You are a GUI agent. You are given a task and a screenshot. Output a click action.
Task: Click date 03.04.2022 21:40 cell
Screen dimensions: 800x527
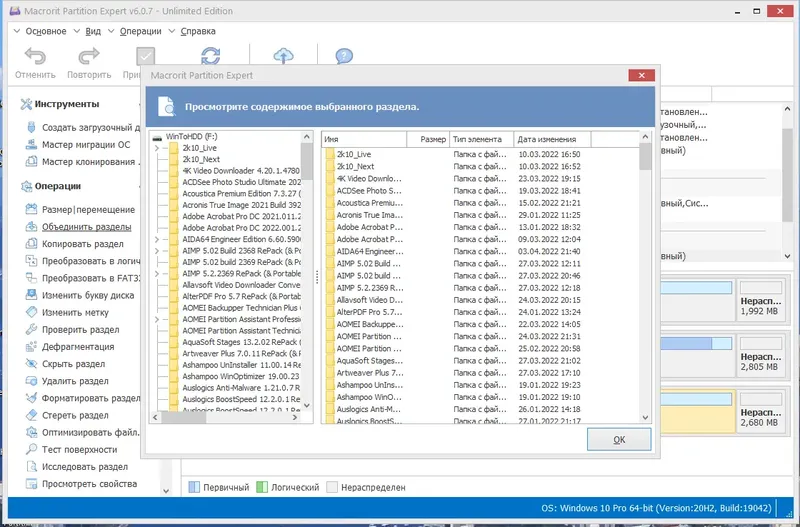click(x=549, y=252)
